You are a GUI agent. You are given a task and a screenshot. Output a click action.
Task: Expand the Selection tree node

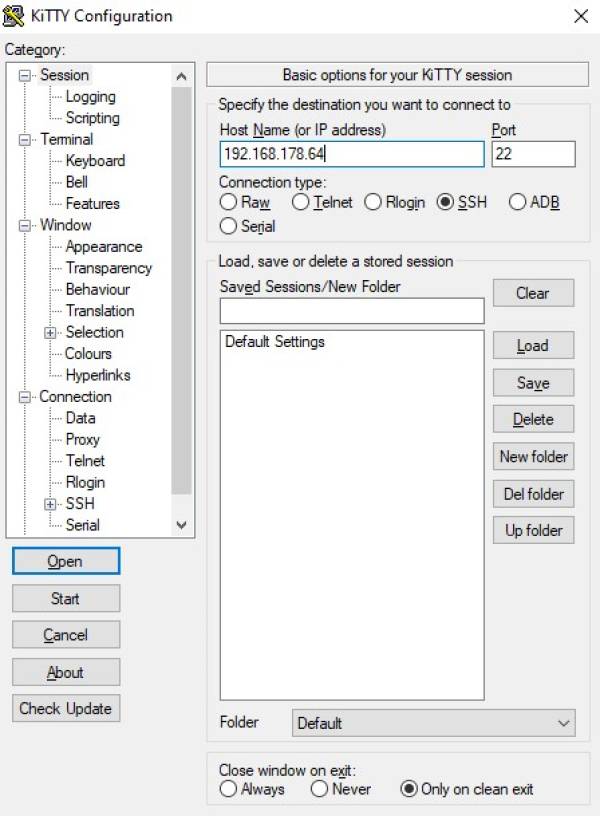(50, 333)
